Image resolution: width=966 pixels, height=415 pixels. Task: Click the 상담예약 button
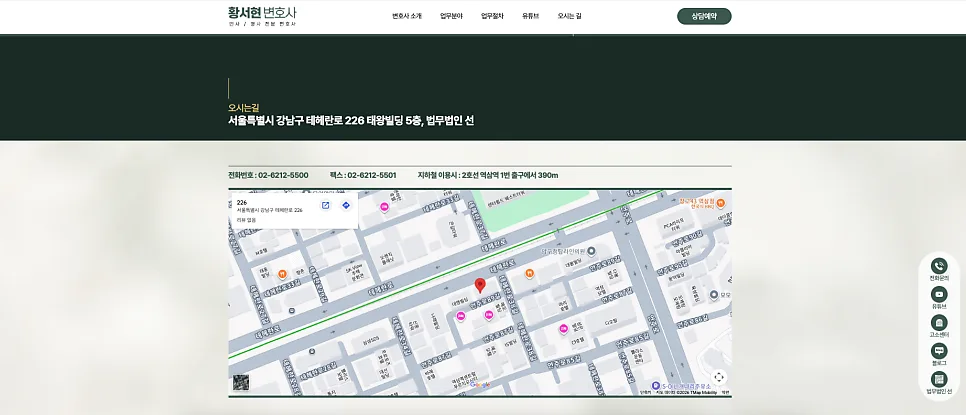pyautogui.click(x=704, y=17)
